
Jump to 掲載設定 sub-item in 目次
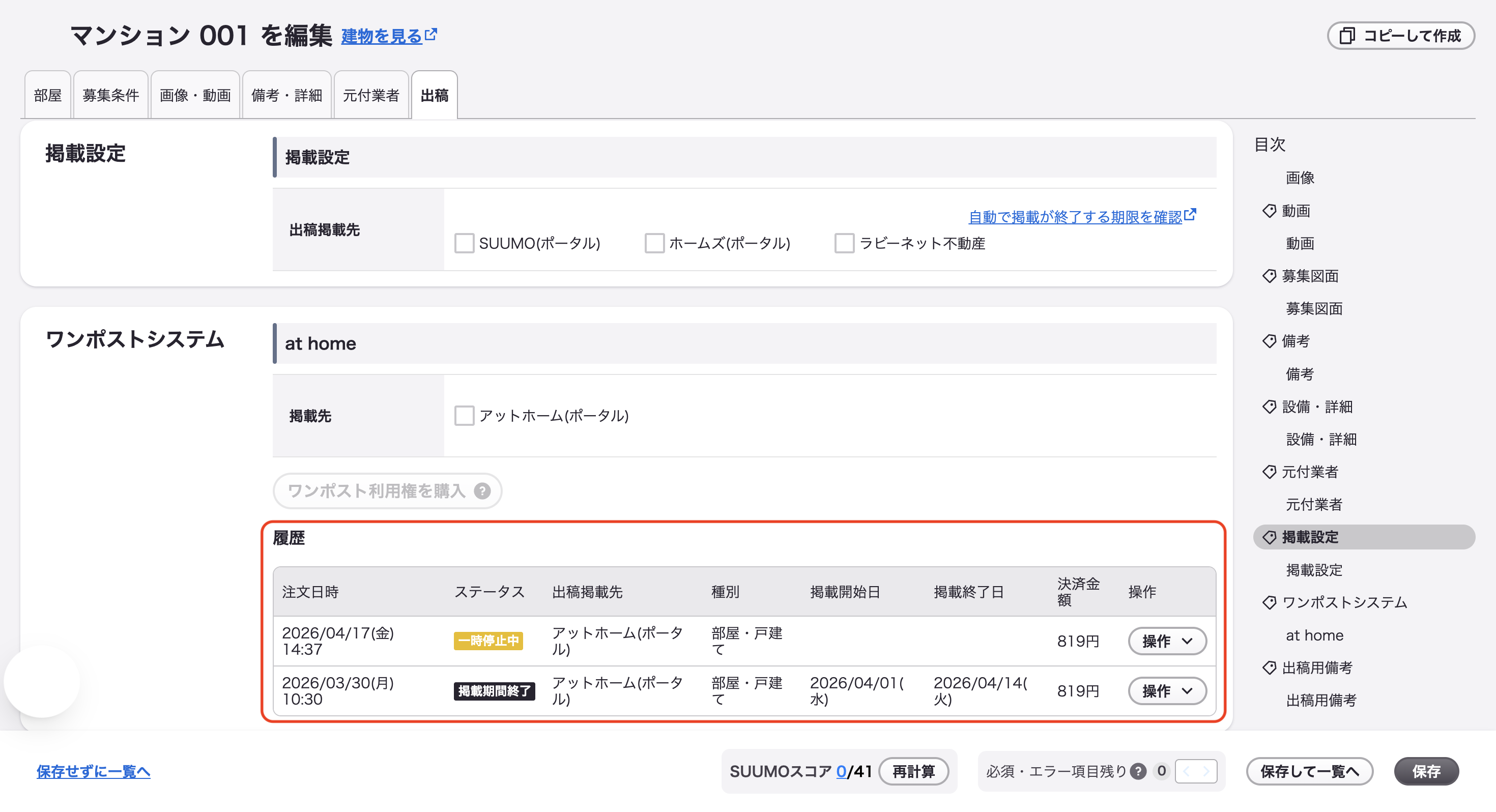coord(1314,570)
